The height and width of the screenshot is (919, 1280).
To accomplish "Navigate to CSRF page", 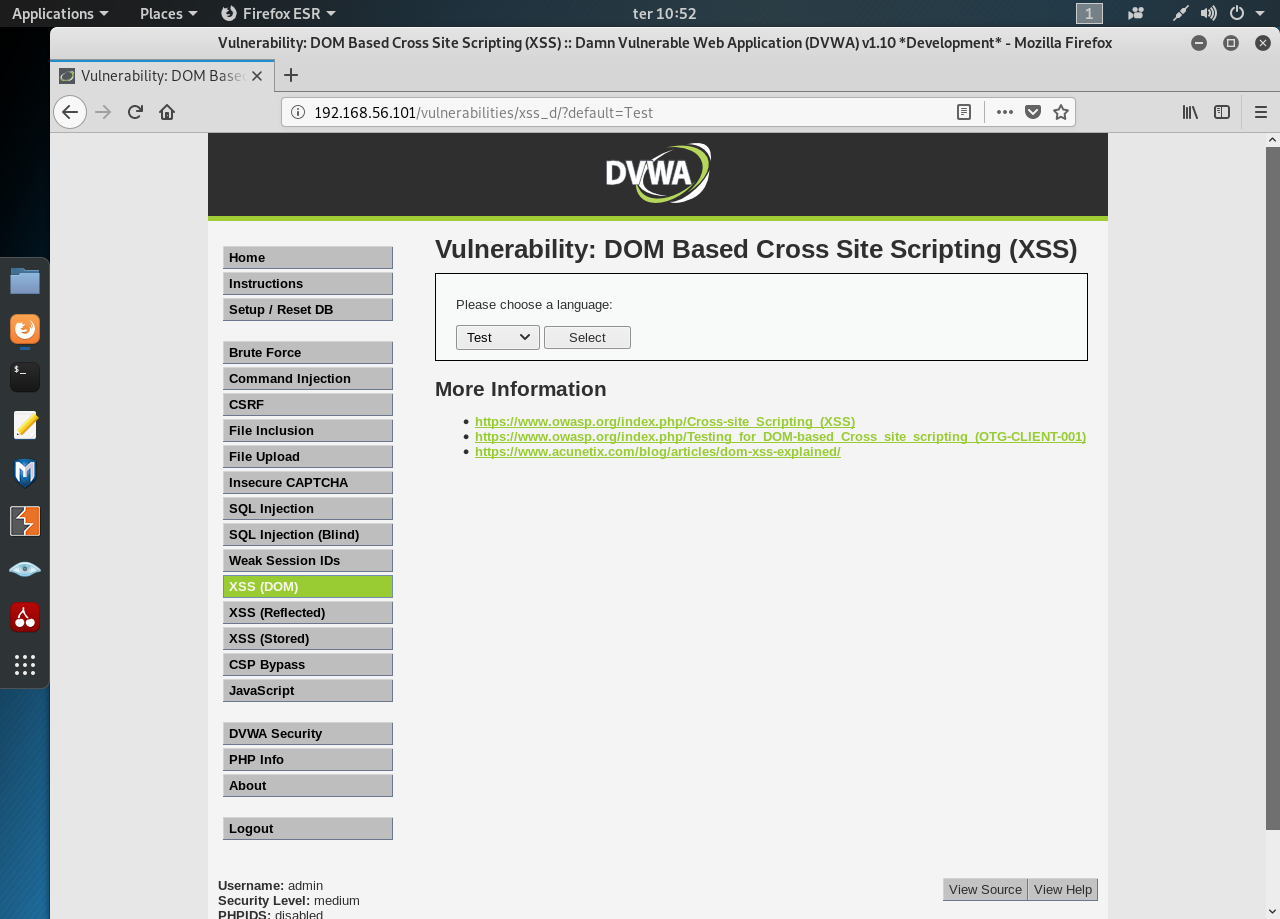I will point(308,405).
